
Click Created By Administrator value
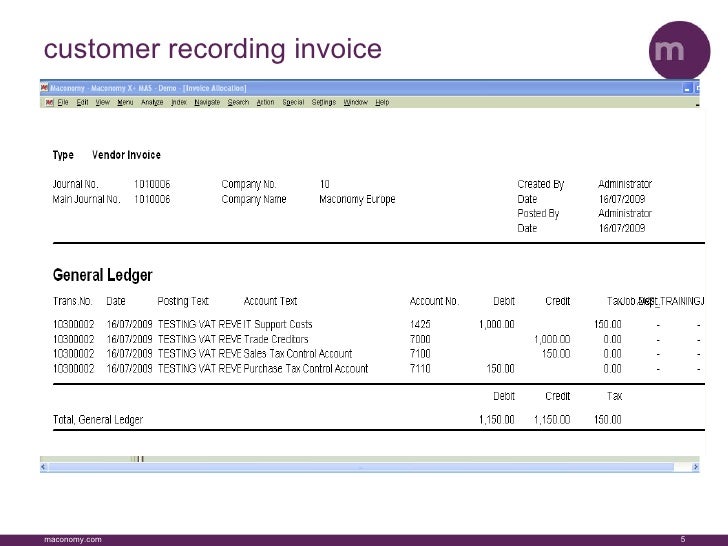pyautogui.click(x=624, y=184)
